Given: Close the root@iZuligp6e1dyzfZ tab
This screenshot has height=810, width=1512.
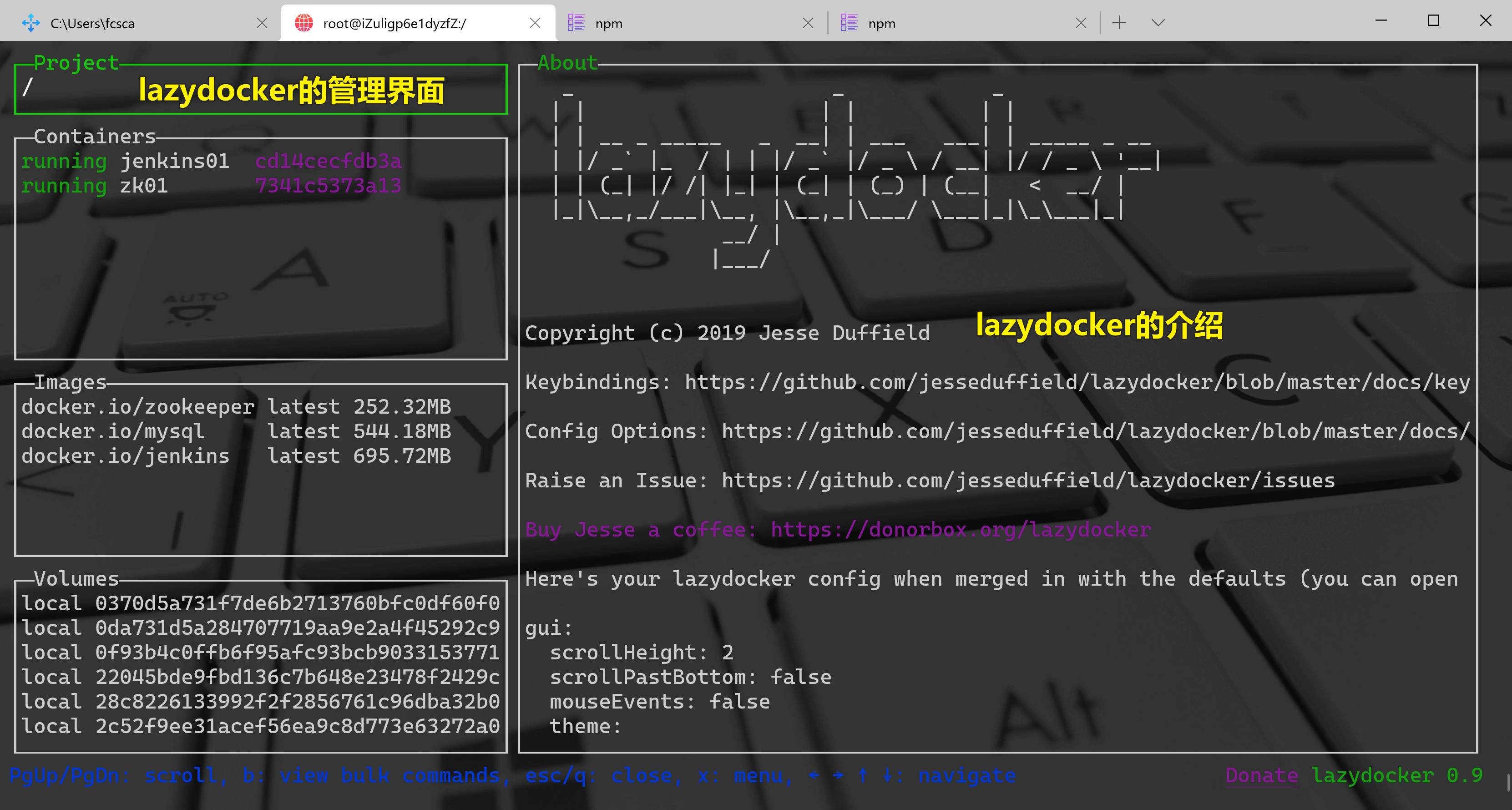Looking at the screenshot, I should pos(535,23).
